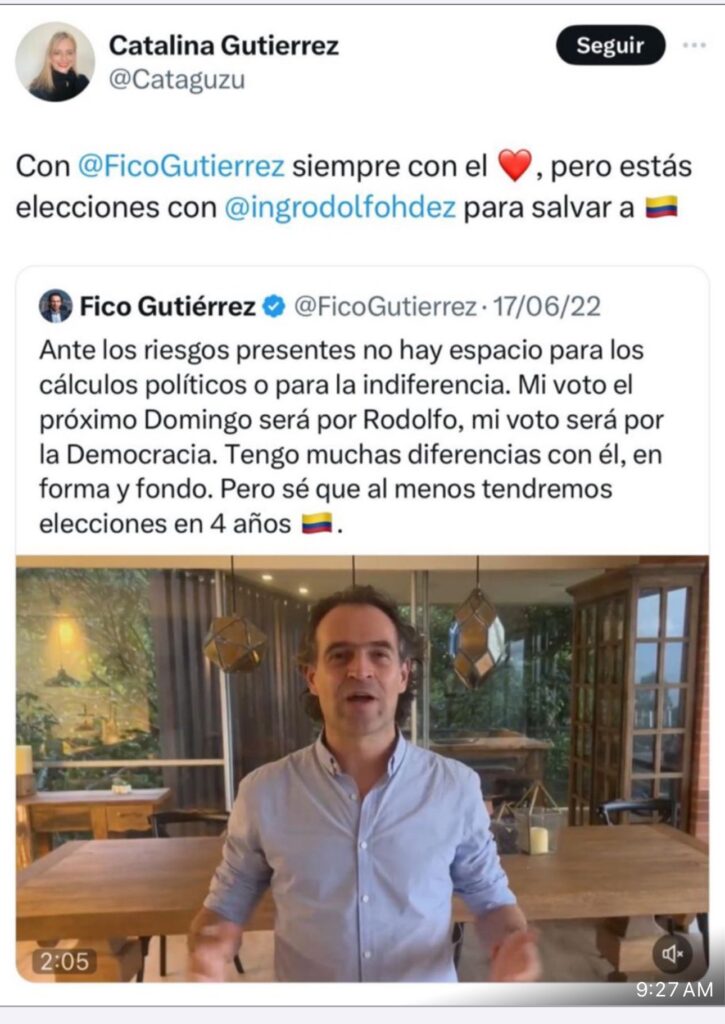
Task: Open the three-dot more options menu
Action: [694, 45]
